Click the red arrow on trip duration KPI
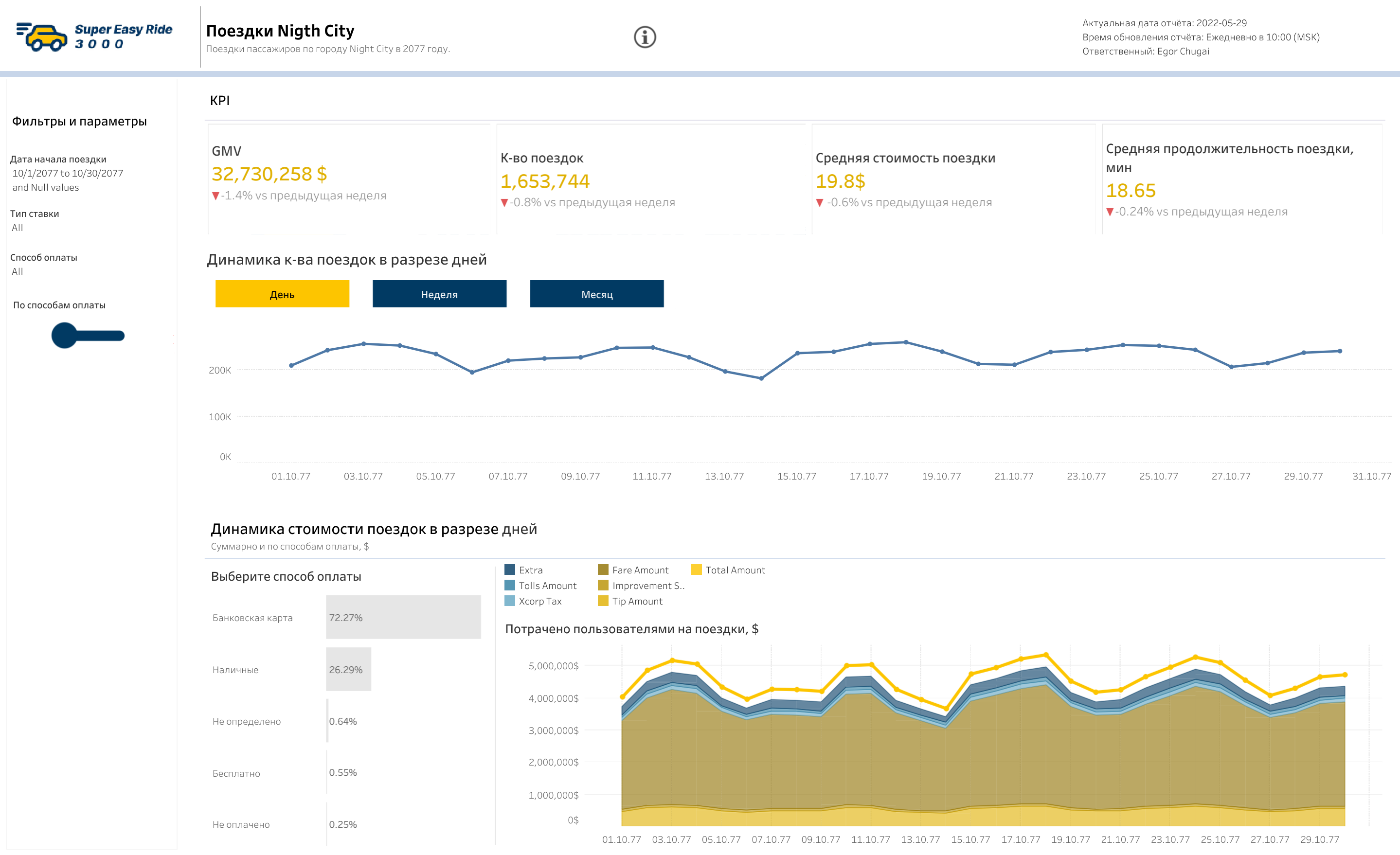Screen dimensions: 1400x855 [1110, 212]
